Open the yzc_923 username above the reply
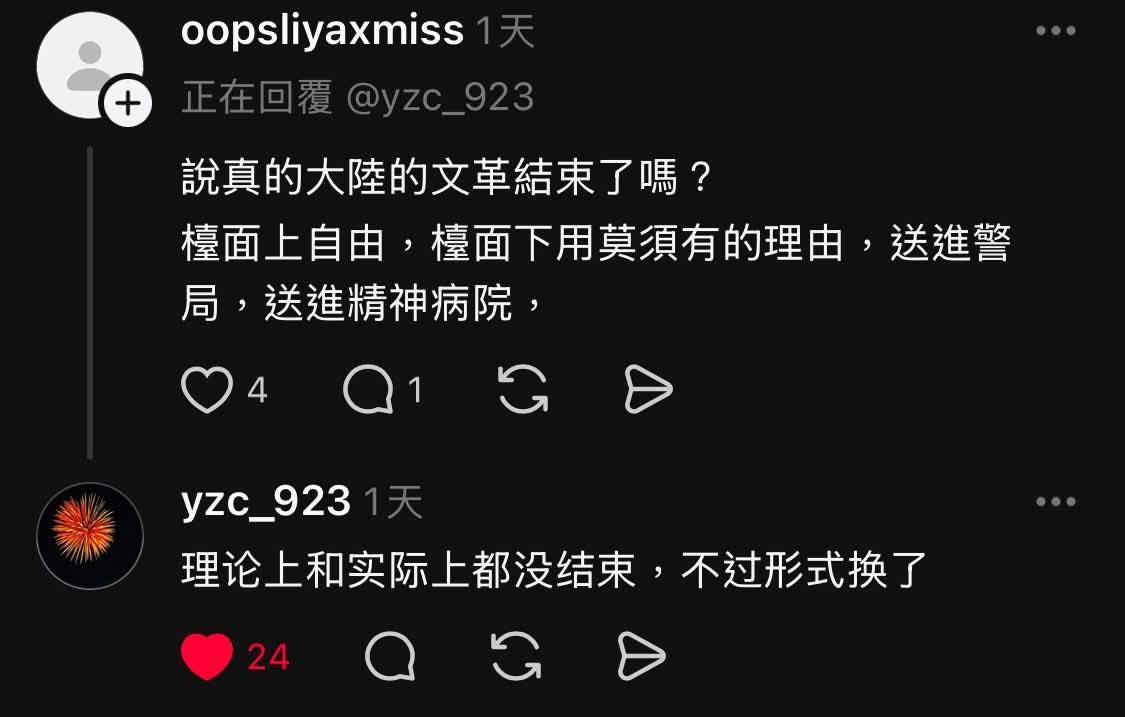1125x717 pixels. coord(265,502)
